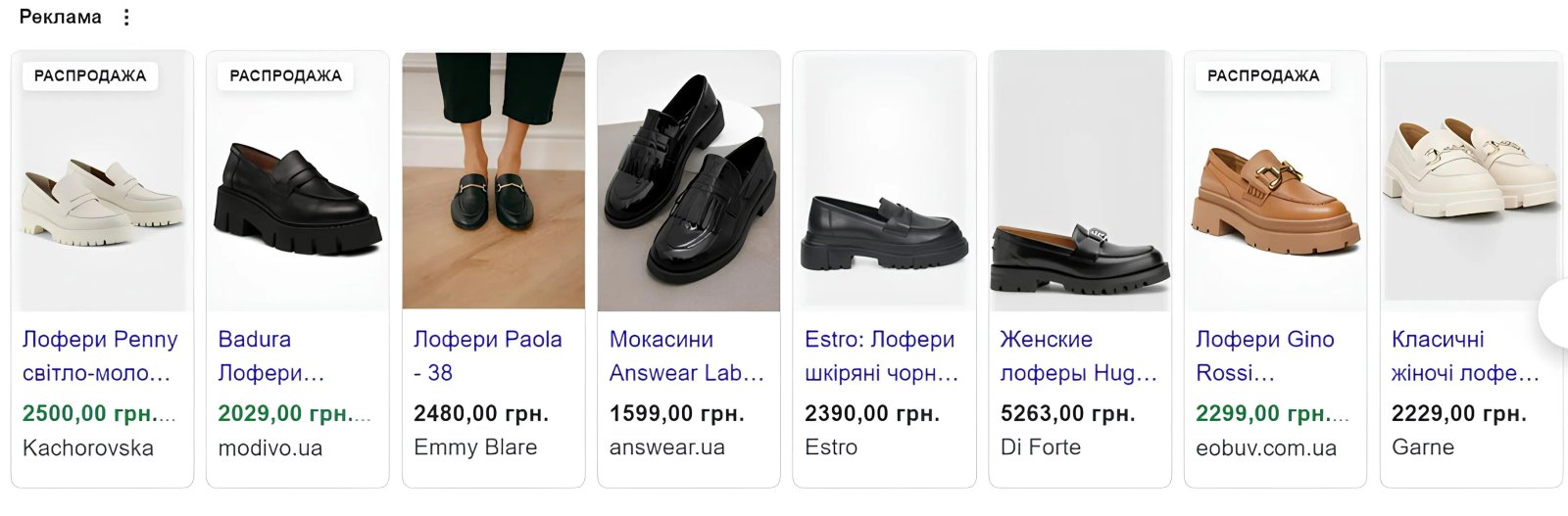Click the "Estro: Лофери шкіряні чорн…" link
The image size is (1568, 516).
tap(880, 355)
